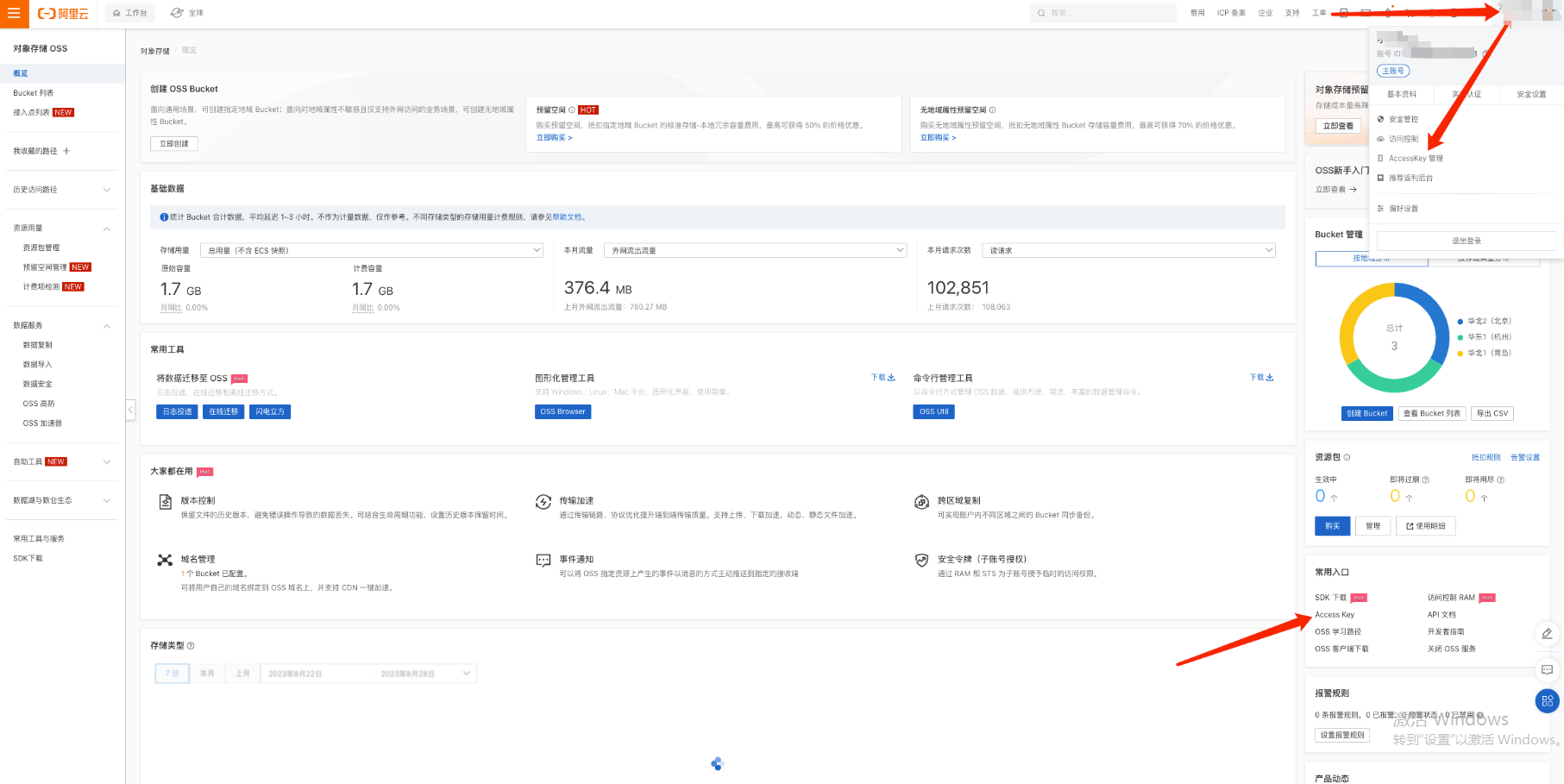The height and width of the screenshot is (784, 1564).
Task: Click 退出登录 button
Action: pyautogui.click(x=1467, y=241)
